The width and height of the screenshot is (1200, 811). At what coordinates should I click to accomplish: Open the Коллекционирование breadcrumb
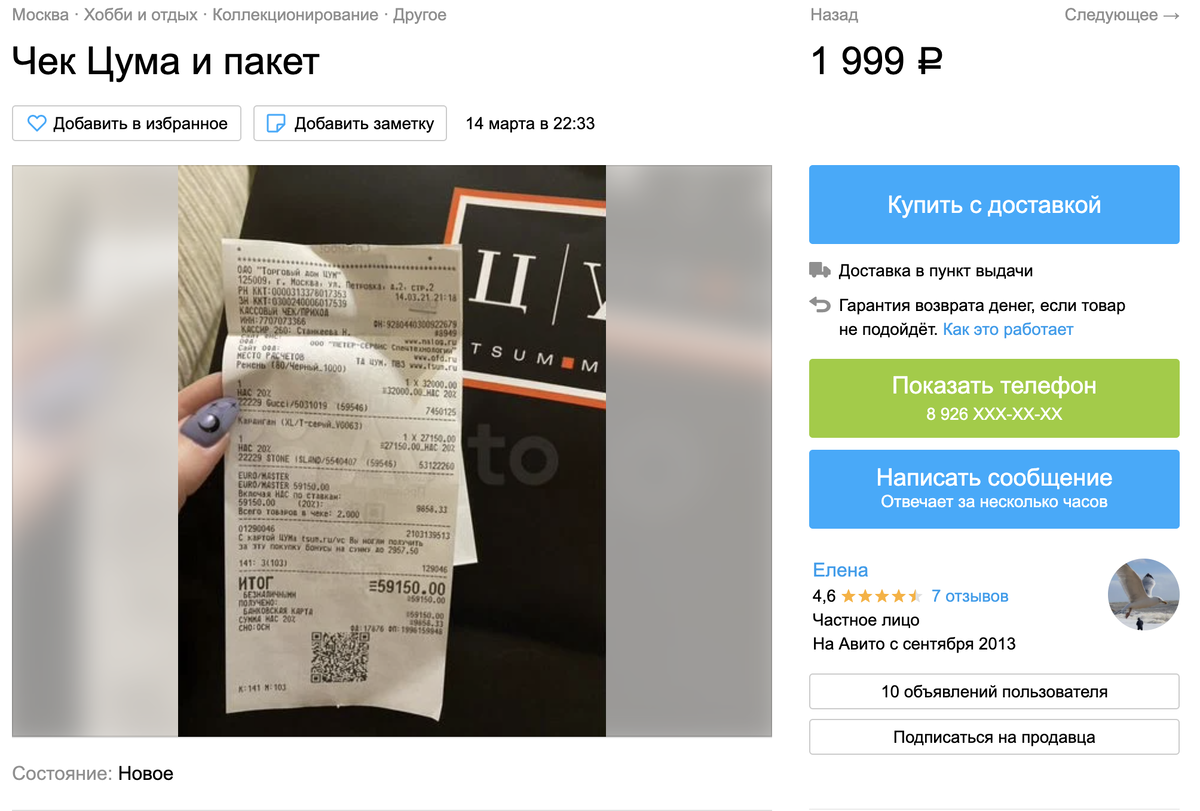296,15
